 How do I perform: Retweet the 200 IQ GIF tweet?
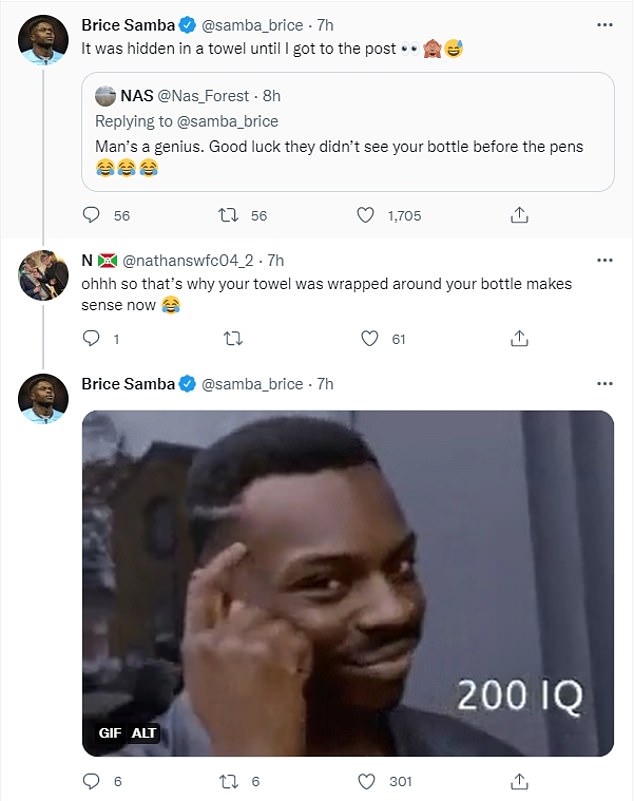pyautogui.click(x=228, y=781)
